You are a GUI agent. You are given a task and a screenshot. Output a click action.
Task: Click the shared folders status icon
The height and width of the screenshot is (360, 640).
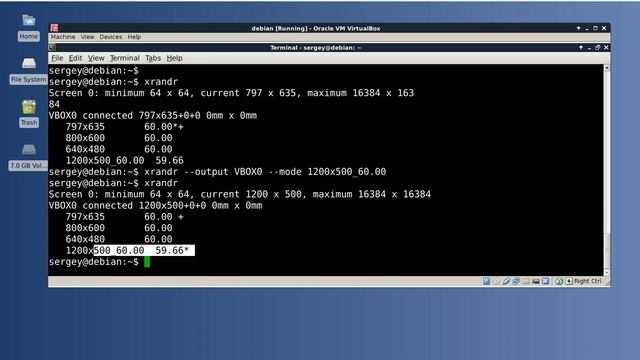(x=526, y=281)
